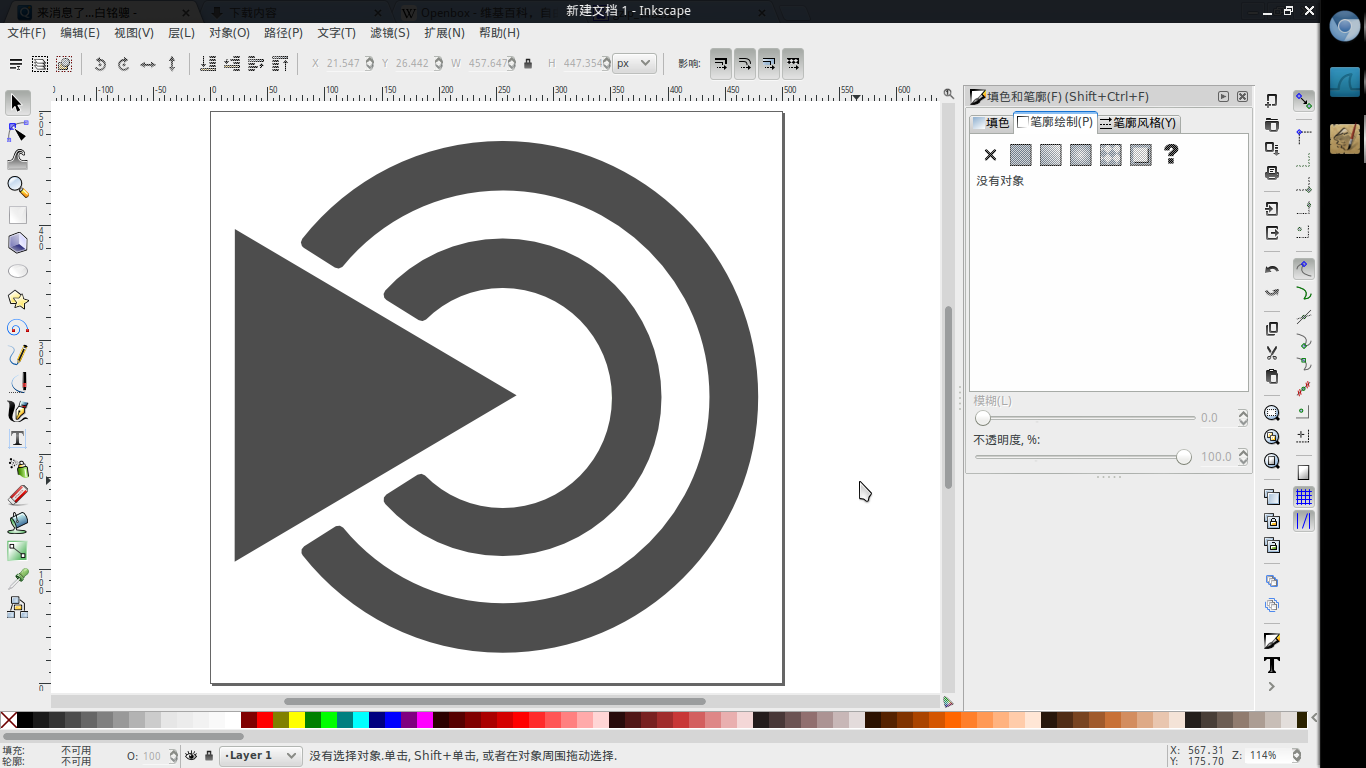Image resolution: width=1366 pixels, height=768 pixels.
Task: Open the Layer 1 dropdown
Action: pyautogui.click(x=260, y=756)
